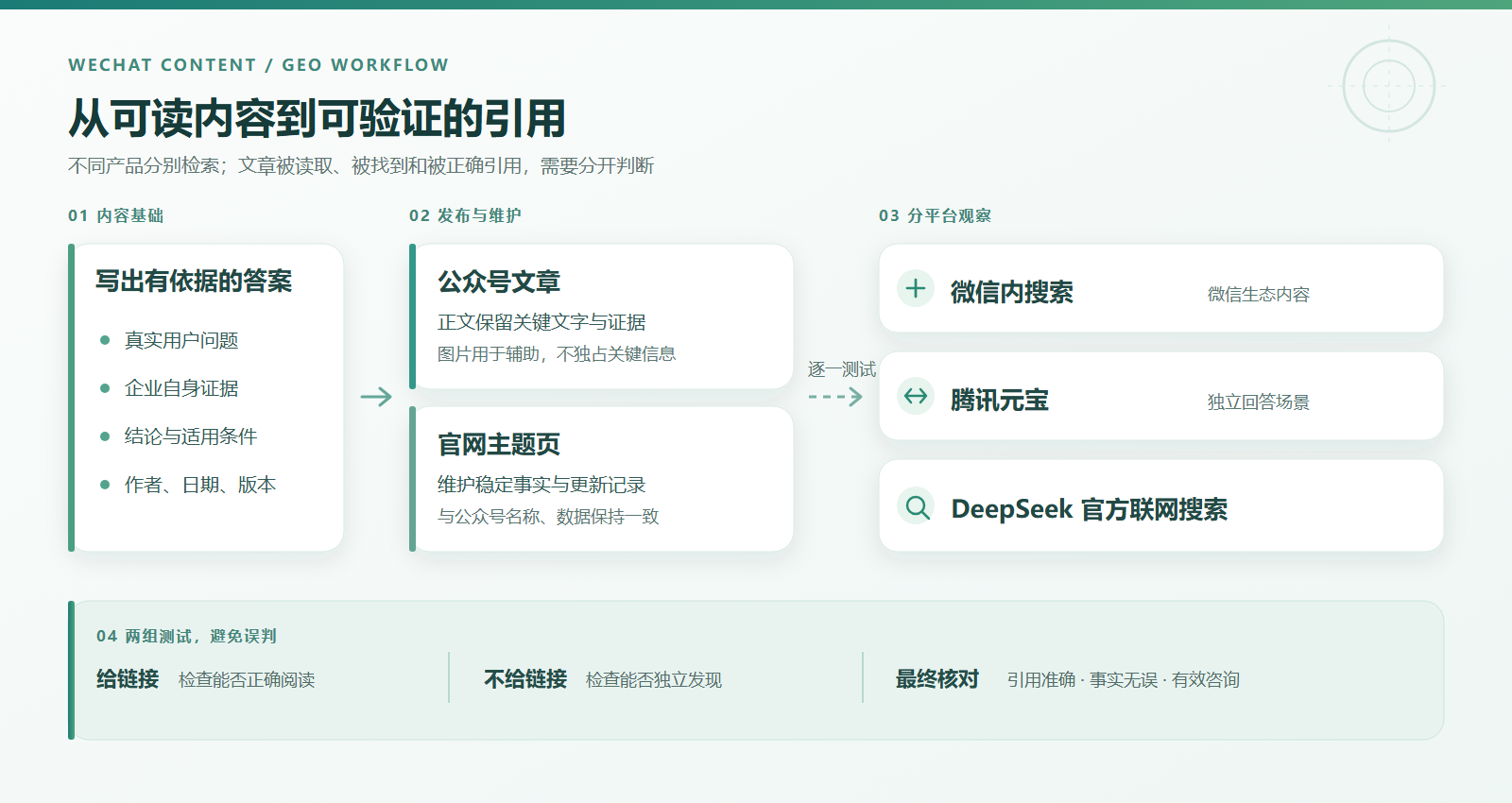Click the bullet item 结论与适用条件
This screenshot has height=803, width=1512.
click(x=191, y=436)
